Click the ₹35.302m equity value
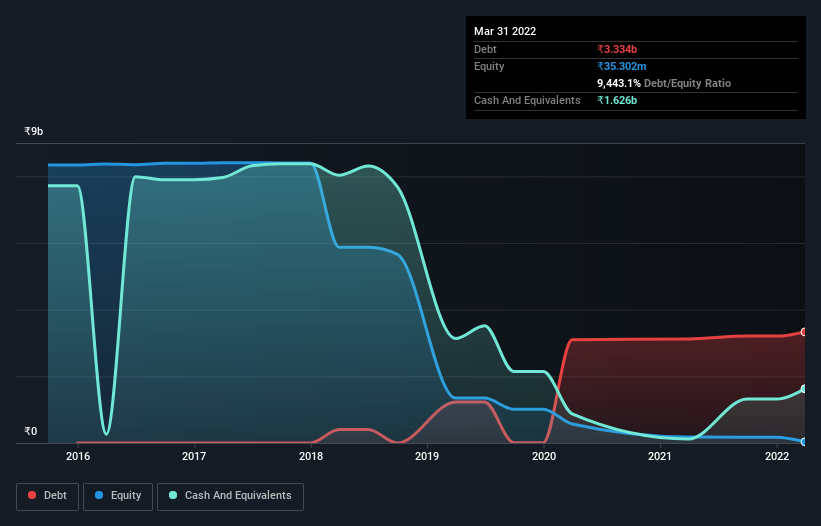Image resolution: width=821 pixels, height=526 pixels. pyautogui.click(x=622, y=66)
